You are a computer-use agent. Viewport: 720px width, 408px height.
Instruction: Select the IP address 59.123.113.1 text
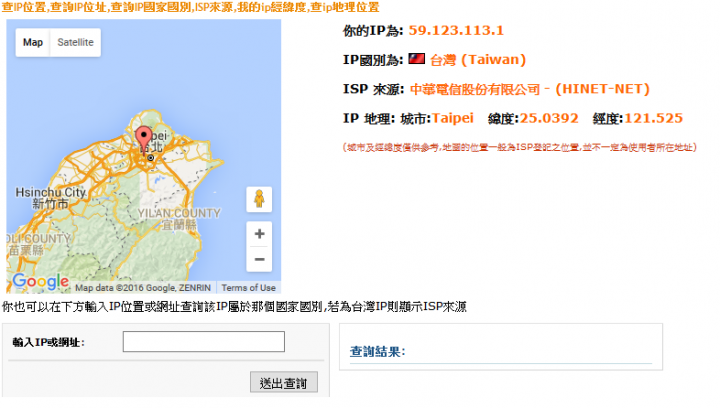pos(456,31)
